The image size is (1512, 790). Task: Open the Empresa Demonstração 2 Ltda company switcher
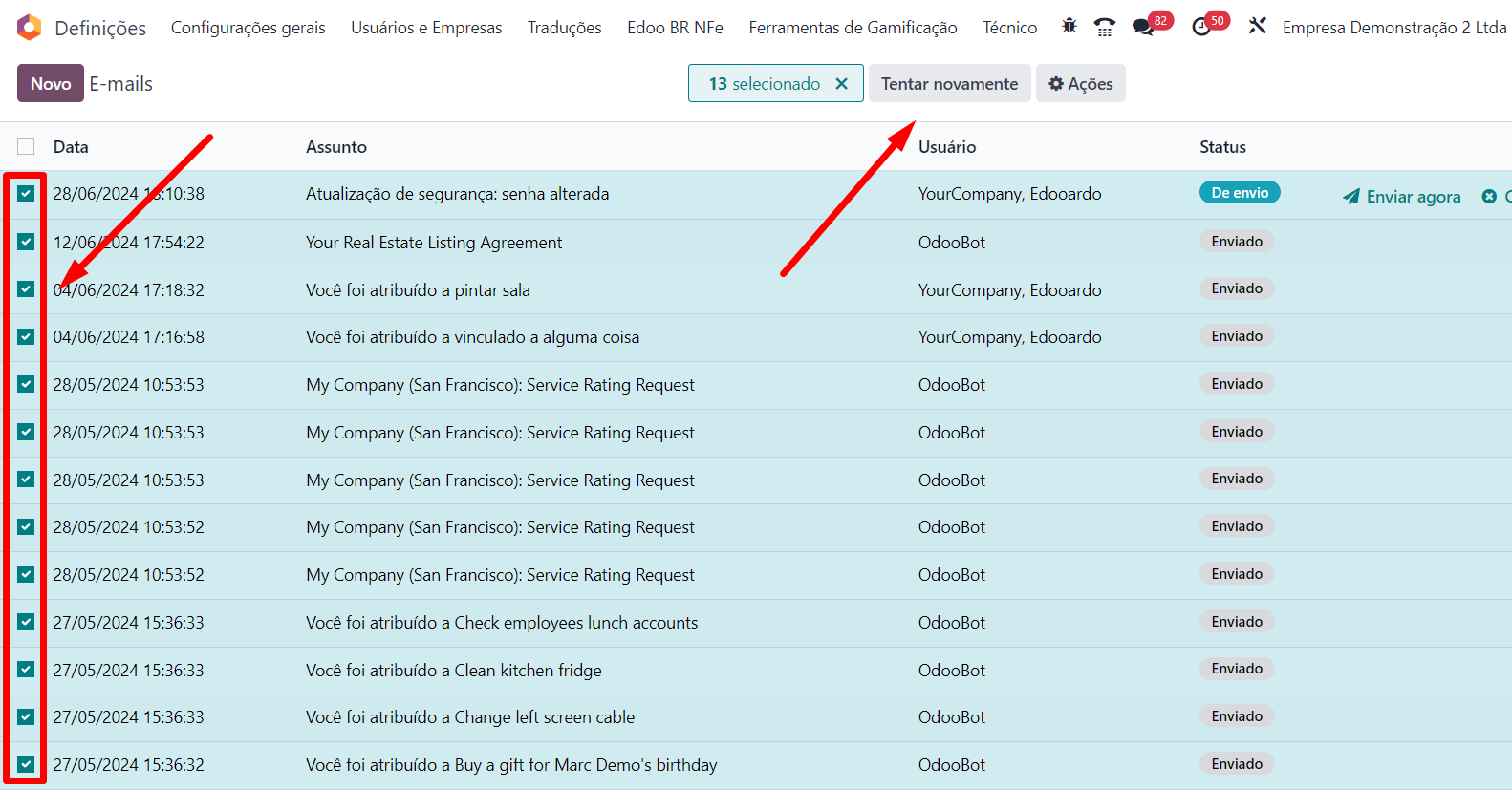tap(1394, 28)
